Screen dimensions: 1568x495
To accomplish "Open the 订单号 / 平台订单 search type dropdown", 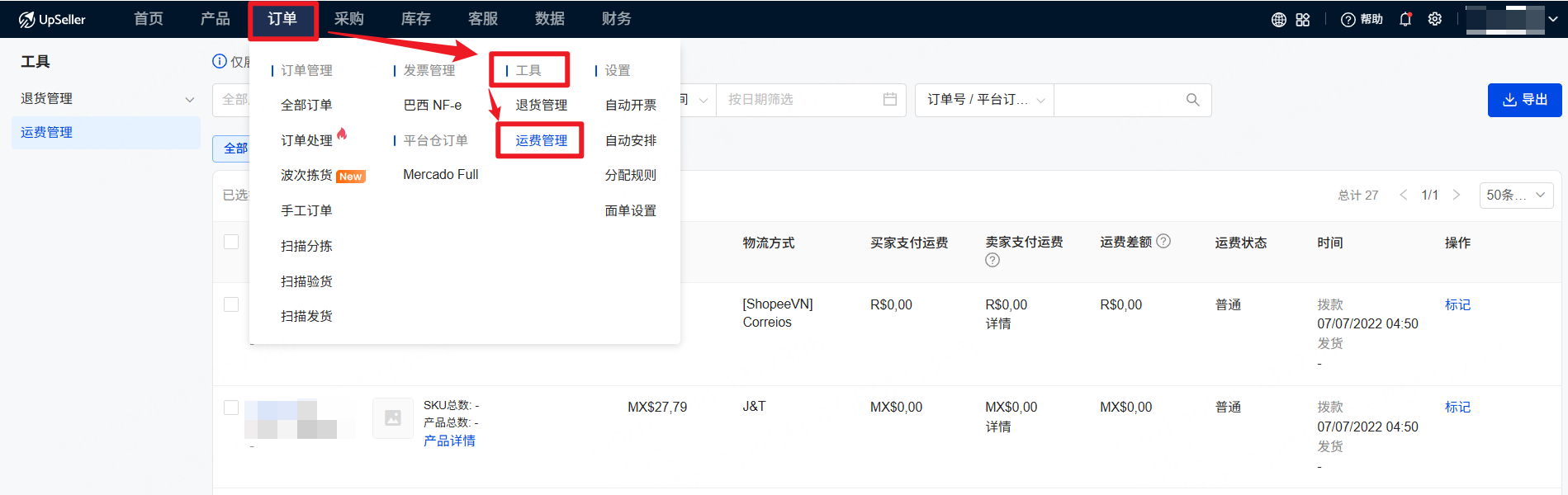I will (984, 100).
